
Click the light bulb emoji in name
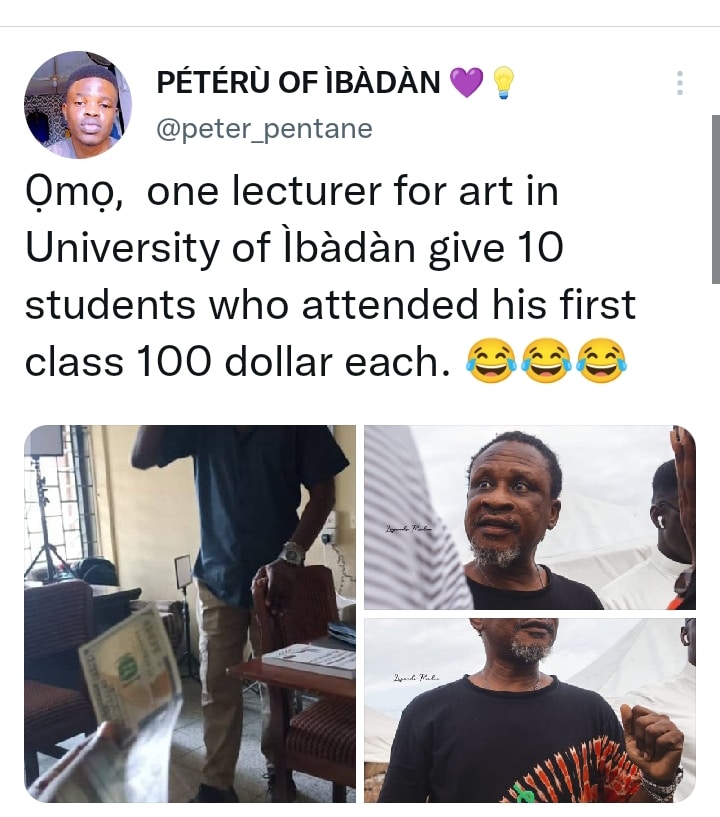coord(503,83)
